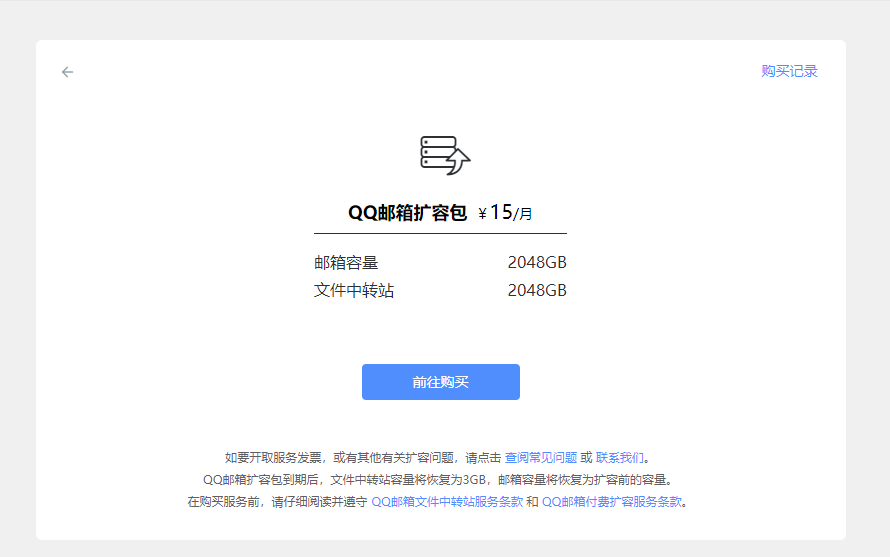Click the storage expansion server icon
Image resolution: width=890 pixels, height=557 pixels.
coord(444,155)
